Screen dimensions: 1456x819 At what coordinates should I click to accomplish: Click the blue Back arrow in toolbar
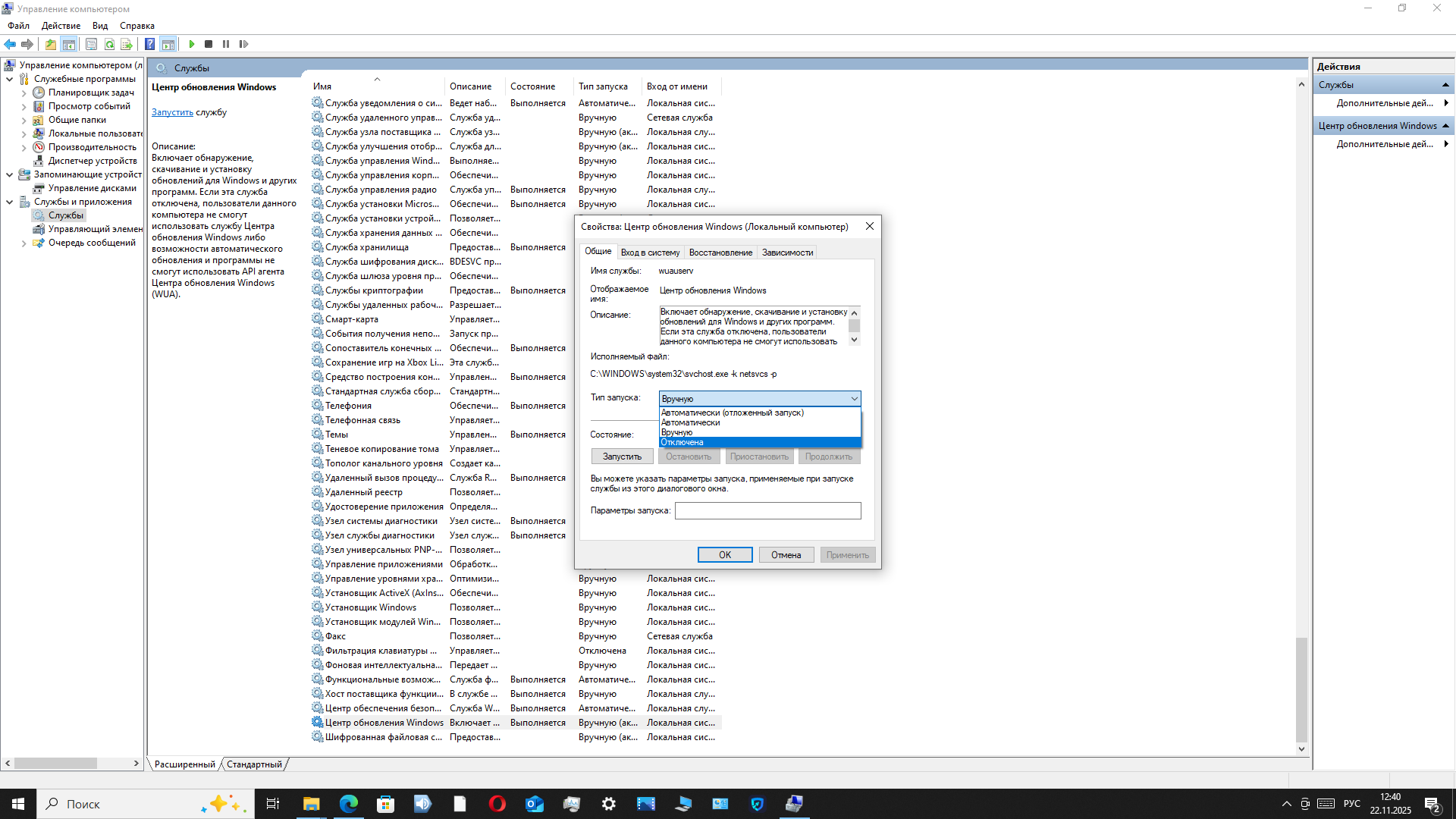coord(10,44)
